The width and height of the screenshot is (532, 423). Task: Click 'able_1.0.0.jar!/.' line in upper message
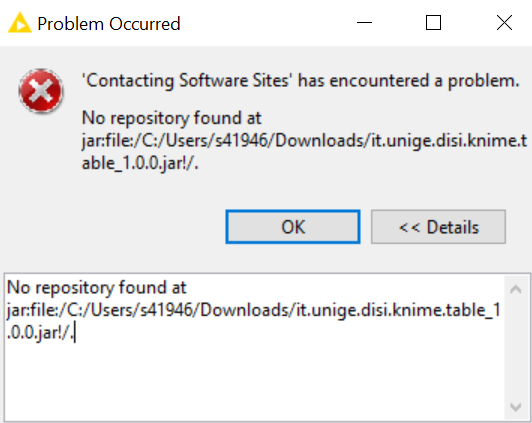coord(140,164)
